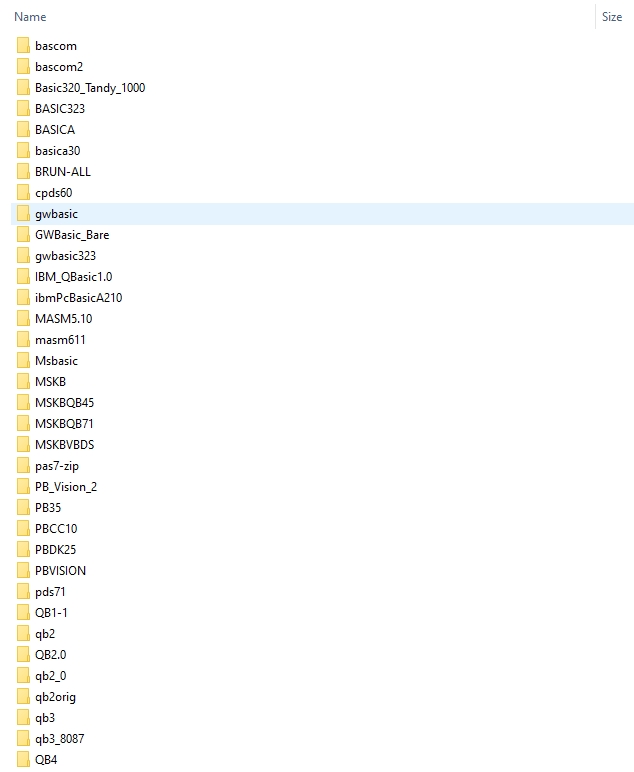This screenshot has width=634, height=772.
Task: Select the PB_Vision_2 folder icon
Action: click(23, 486)
